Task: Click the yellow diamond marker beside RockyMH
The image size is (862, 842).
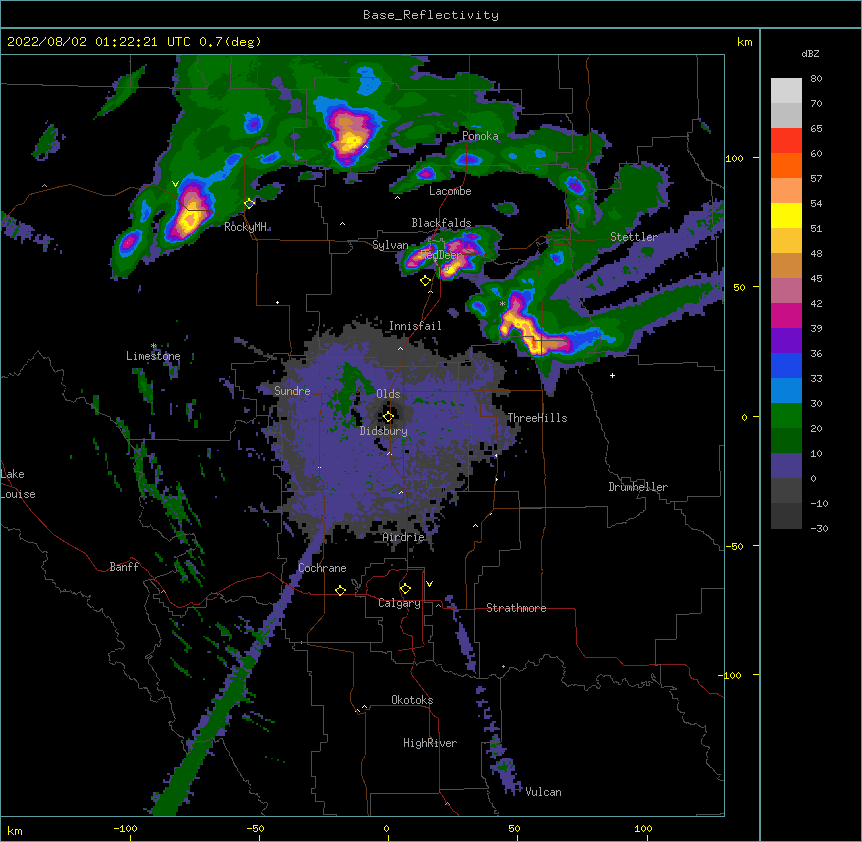Action: point(250,203)
